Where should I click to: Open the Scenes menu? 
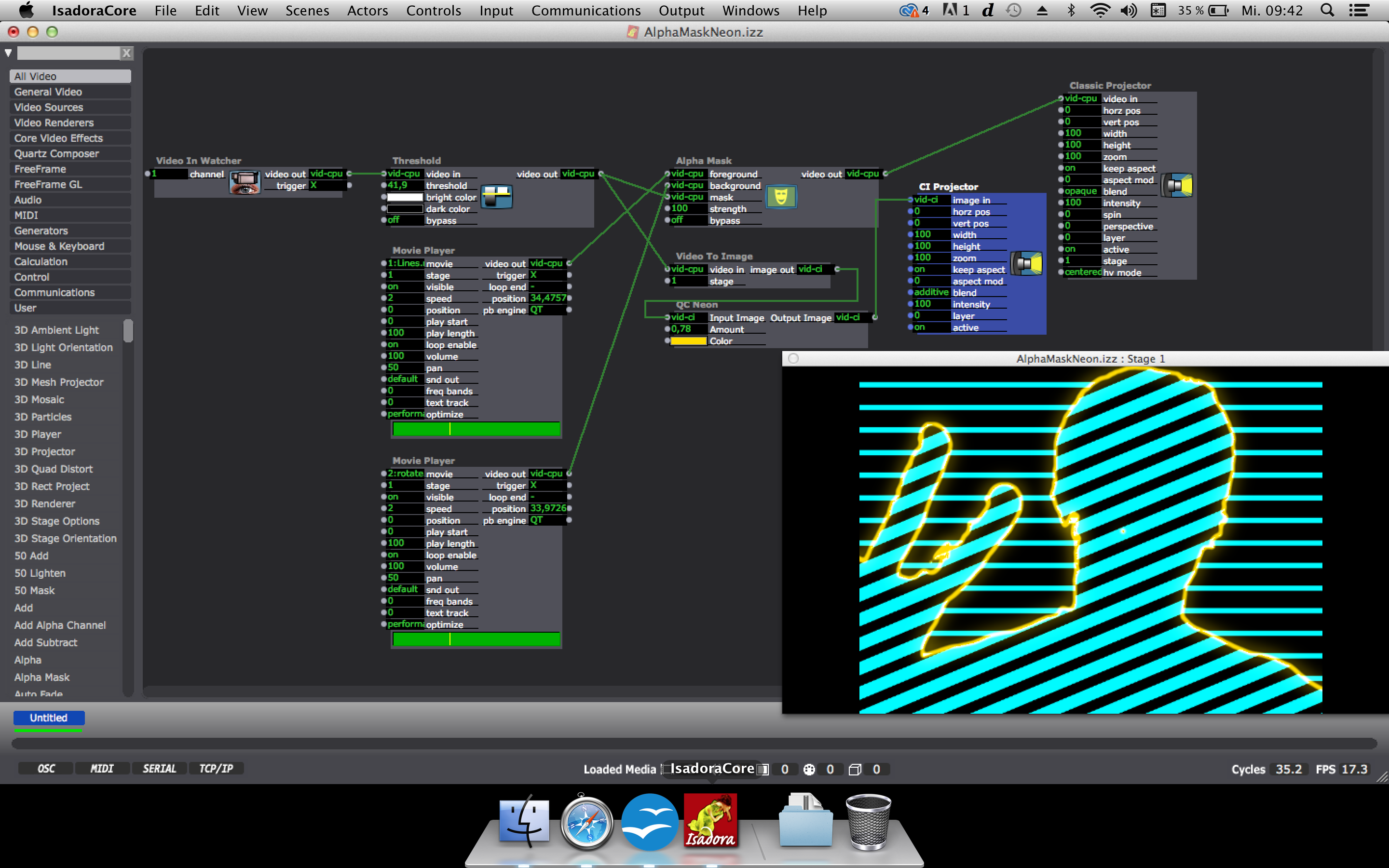tap(307, 10)
